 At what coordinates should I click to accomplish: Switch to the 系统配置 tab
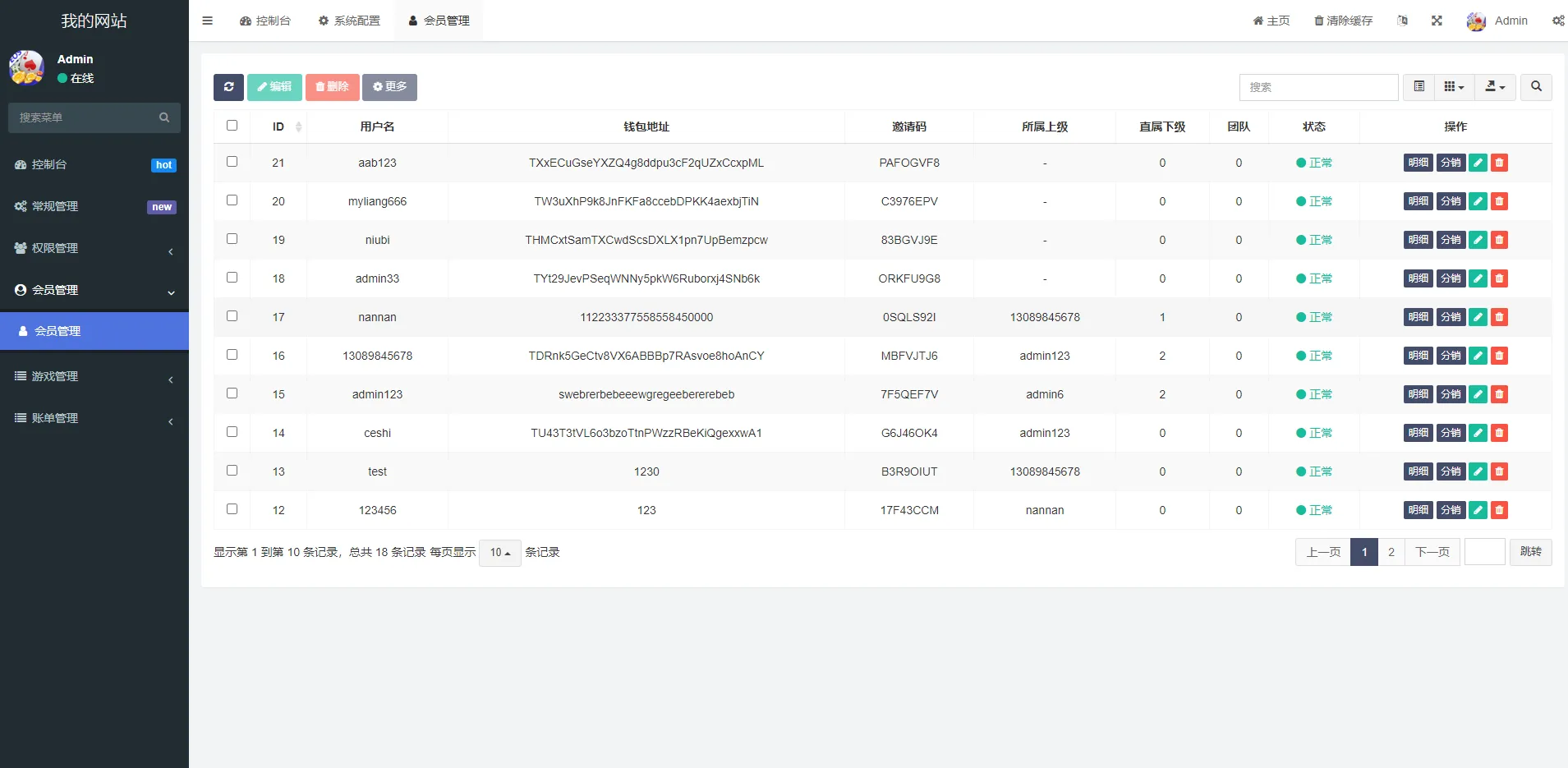point(349,21)
